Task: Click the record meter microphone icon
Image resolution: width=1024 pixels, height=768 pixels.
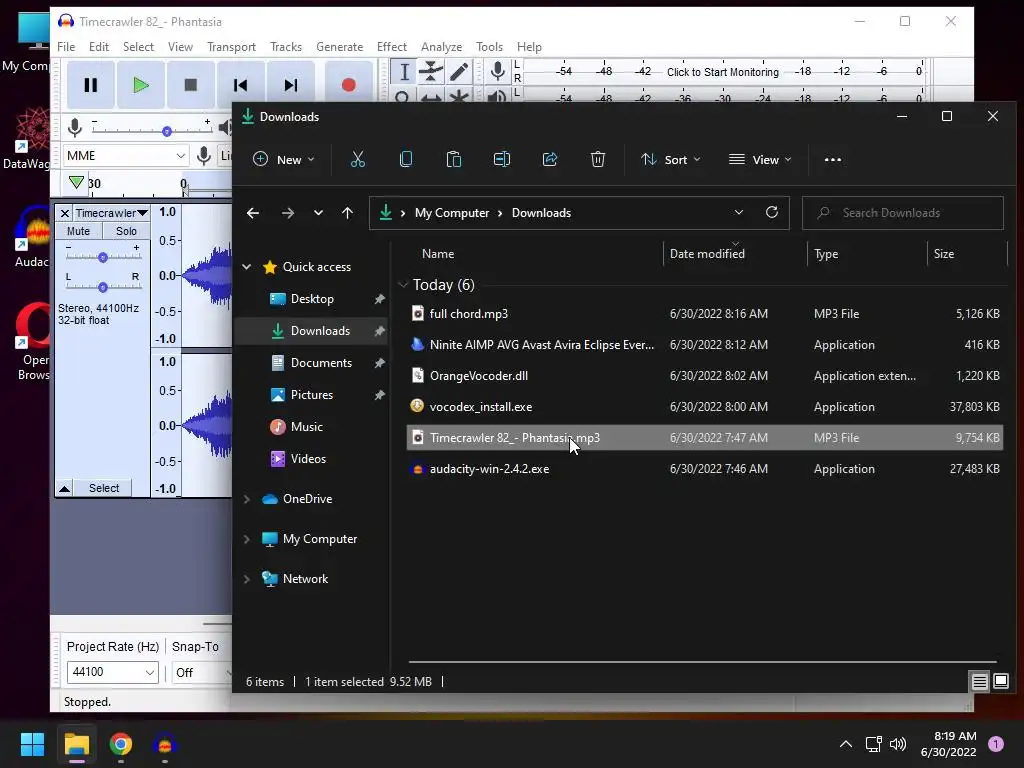Action: pyautogui.click(x=498, y=71)
